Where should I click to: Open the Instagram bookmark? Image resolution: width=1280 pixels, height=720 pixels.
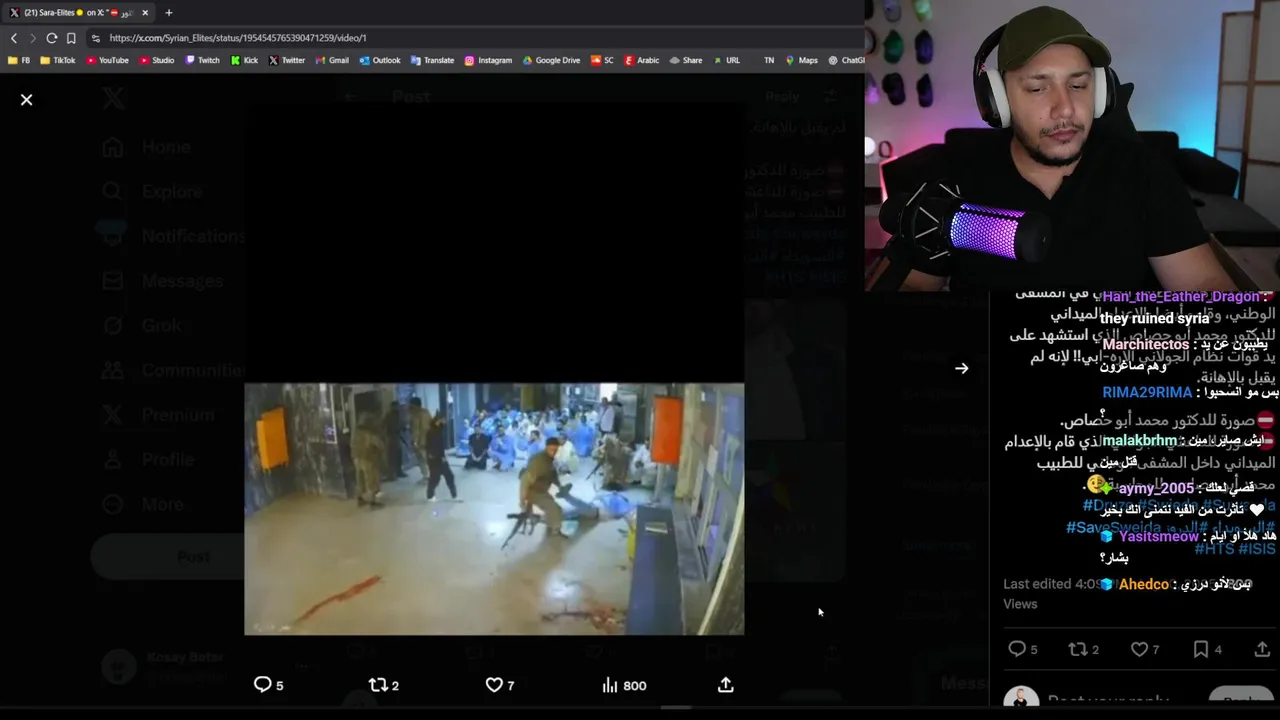[x=488, y=60]
